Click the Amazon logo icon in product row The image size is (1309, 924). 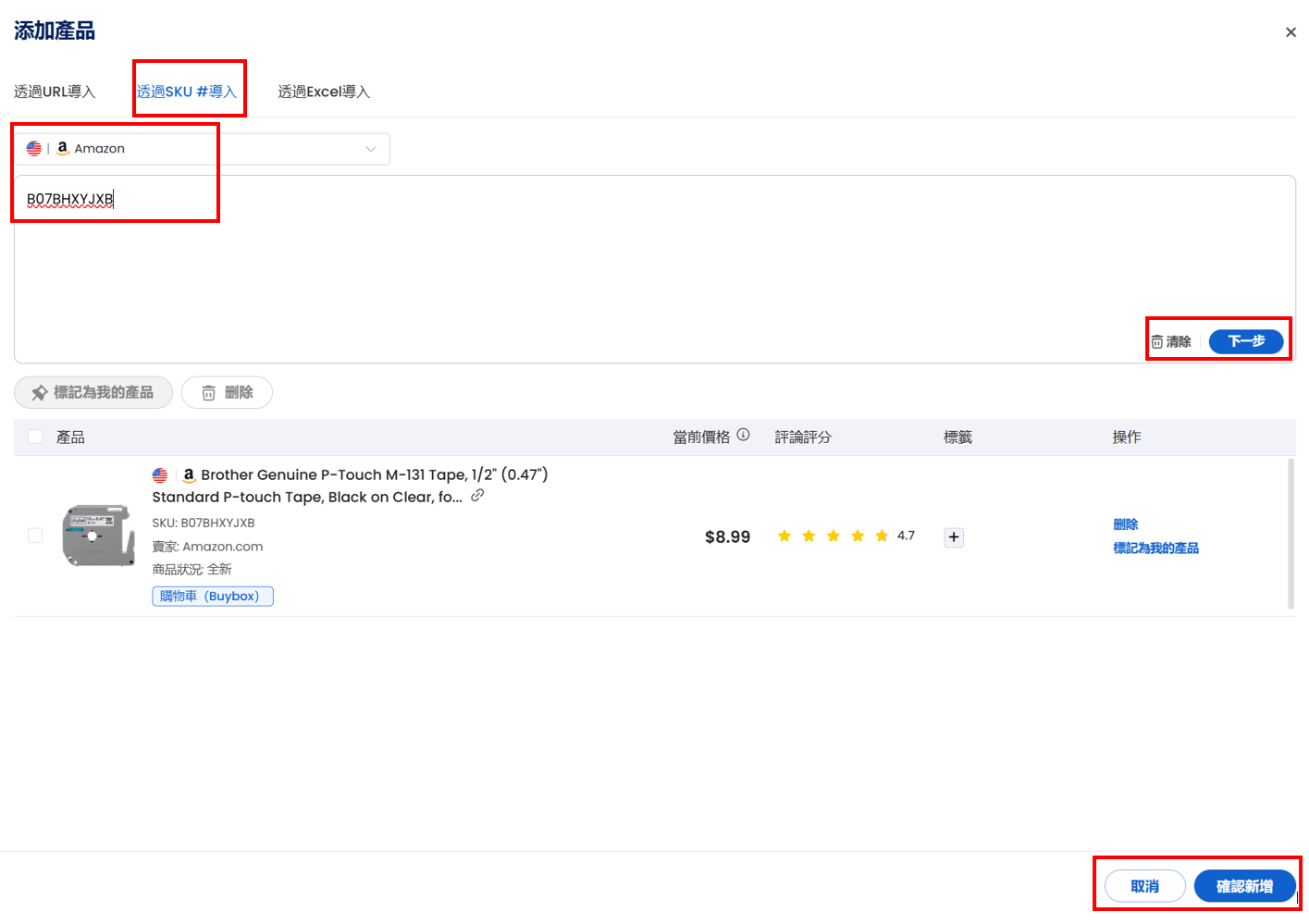pyautogui.click(x=189, y=475)
